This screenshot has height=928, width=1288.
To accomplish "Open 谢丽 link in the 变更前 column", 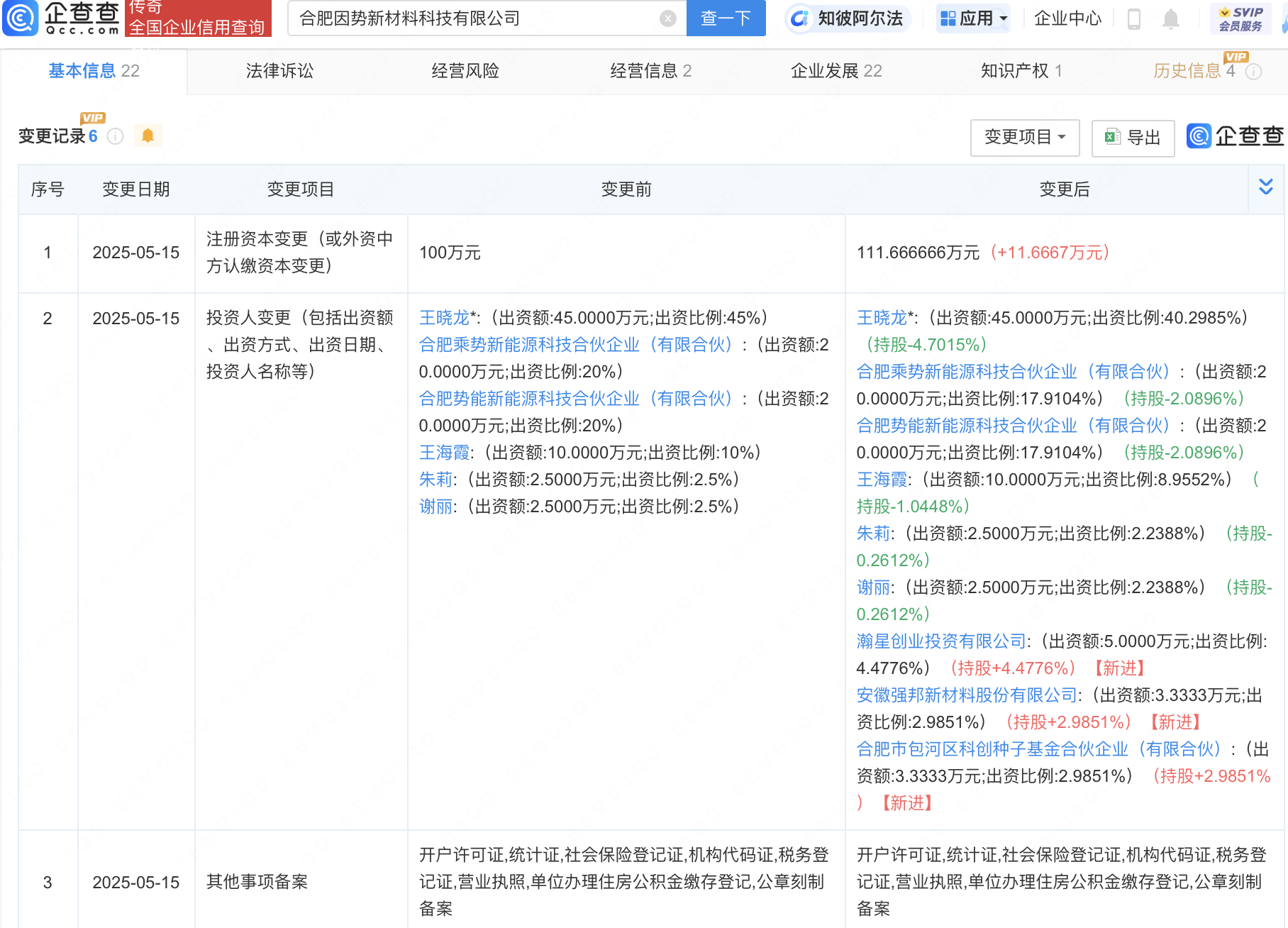I will (435, 507).
